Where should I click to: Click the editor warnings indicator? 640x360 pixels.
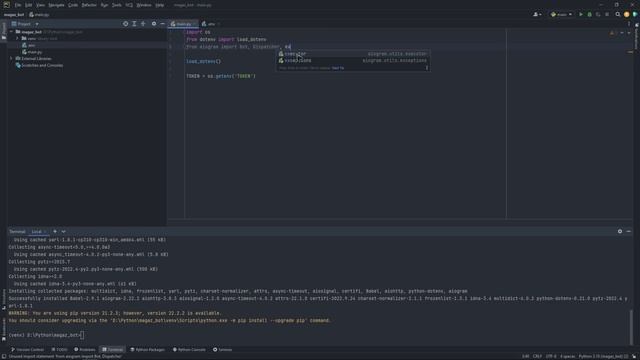pyautogui.click(x=611, y=33)
